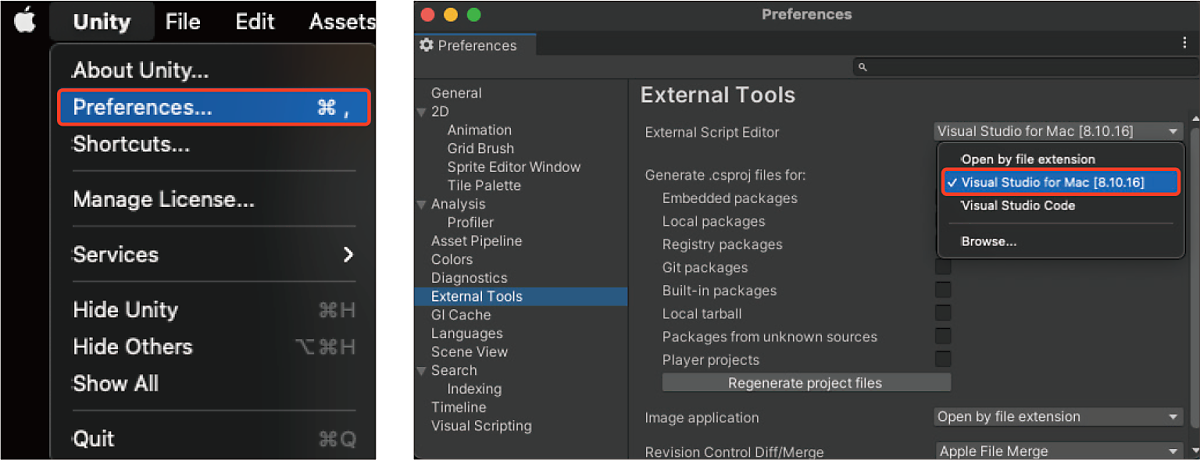1200x460 pixels.
Task: Choose Visual Studio for Mac [8.10.16] option
Action: tap(1061, 182)
